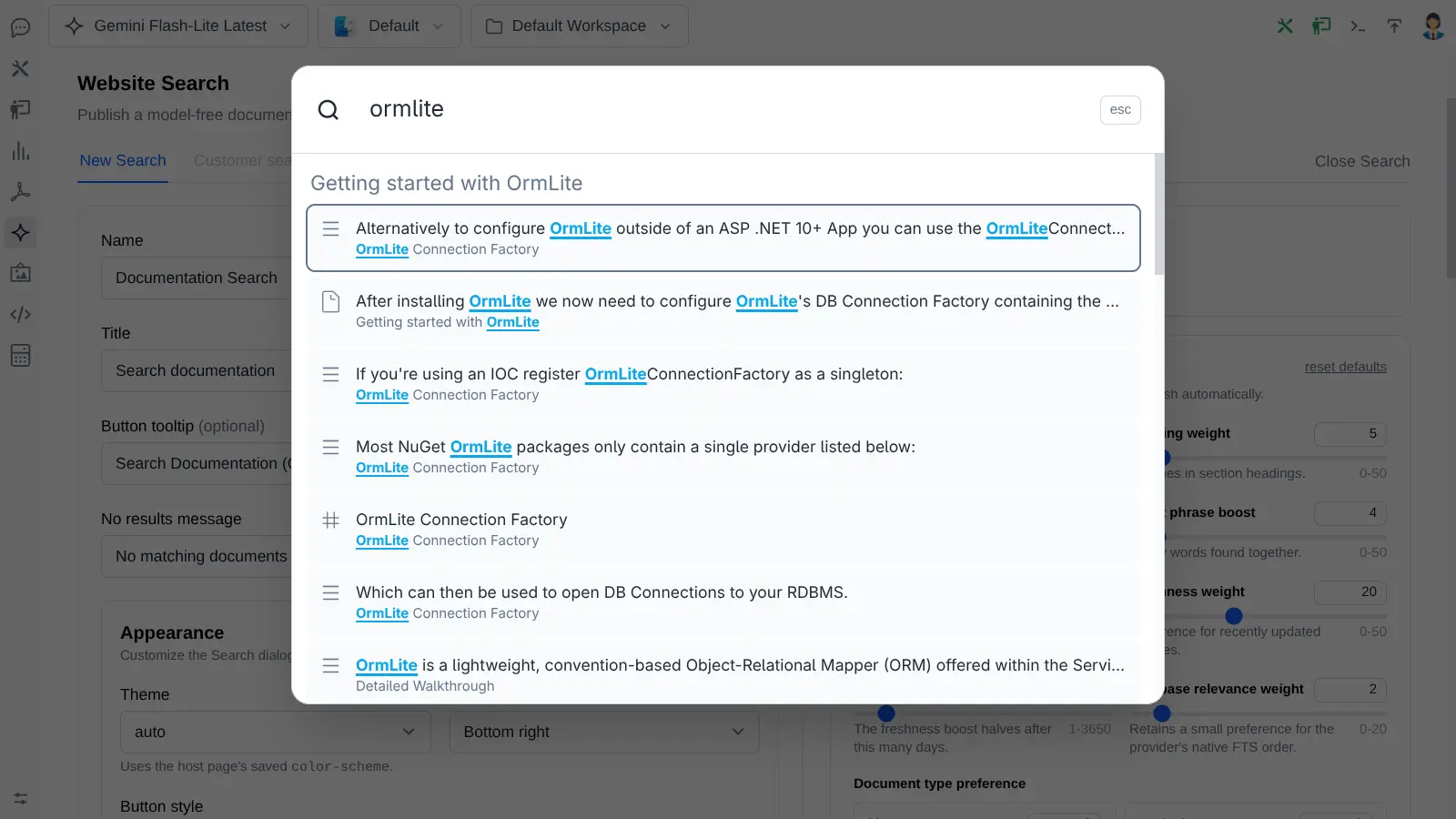The image size is (1456, 819).
Task: Click the lines icon beside 'Most NuGet OrmLite packages'
Action: pyautogui.click(x=331, y=447)
